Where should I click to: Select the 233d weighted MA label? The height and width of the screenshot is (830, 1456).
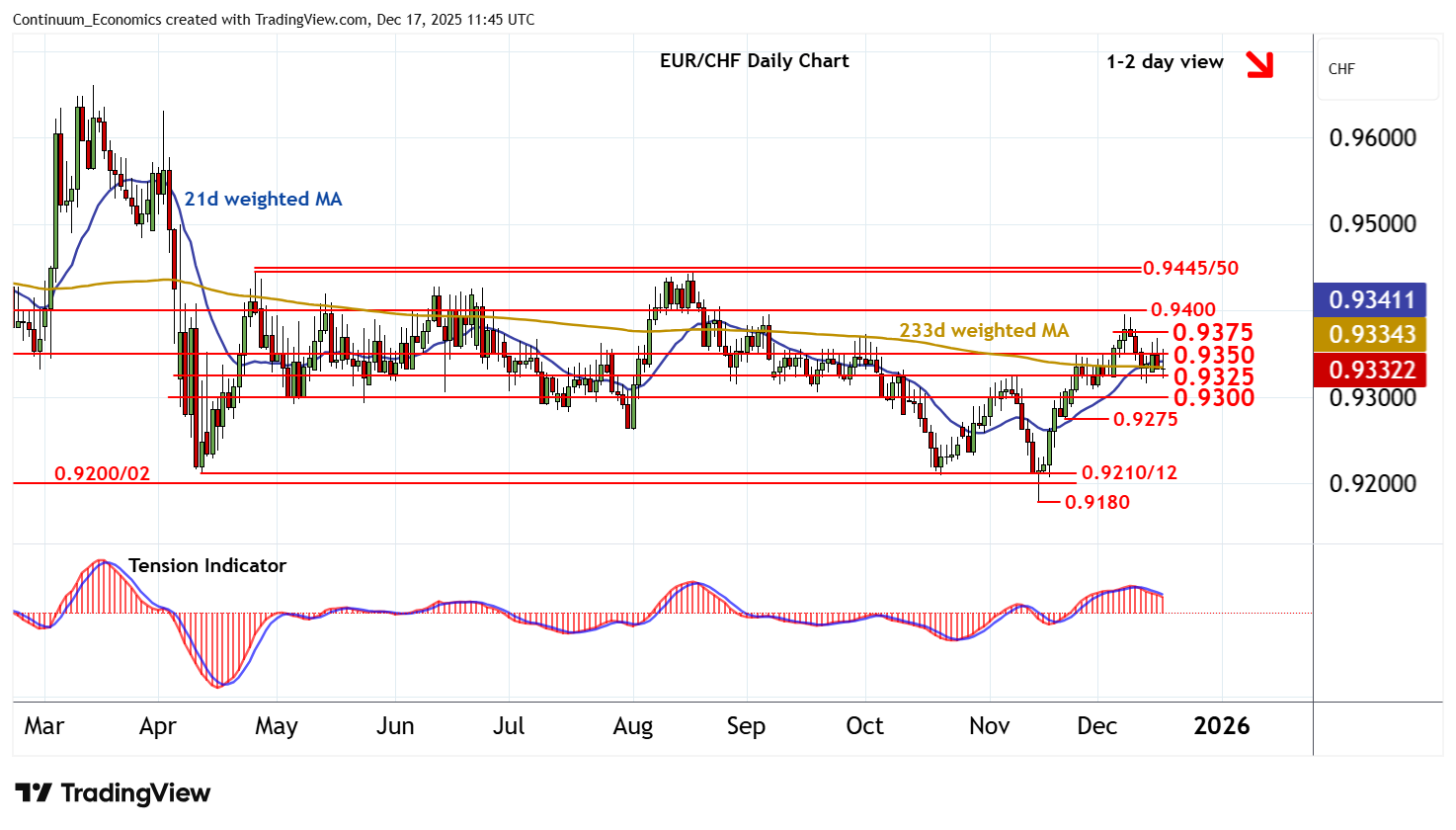click(x=983, y=330)
